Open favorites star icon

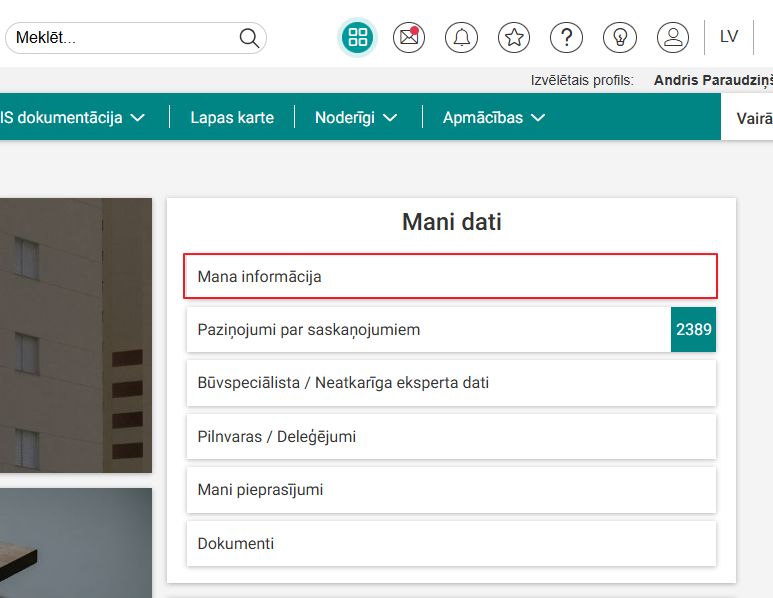[514, 38]
